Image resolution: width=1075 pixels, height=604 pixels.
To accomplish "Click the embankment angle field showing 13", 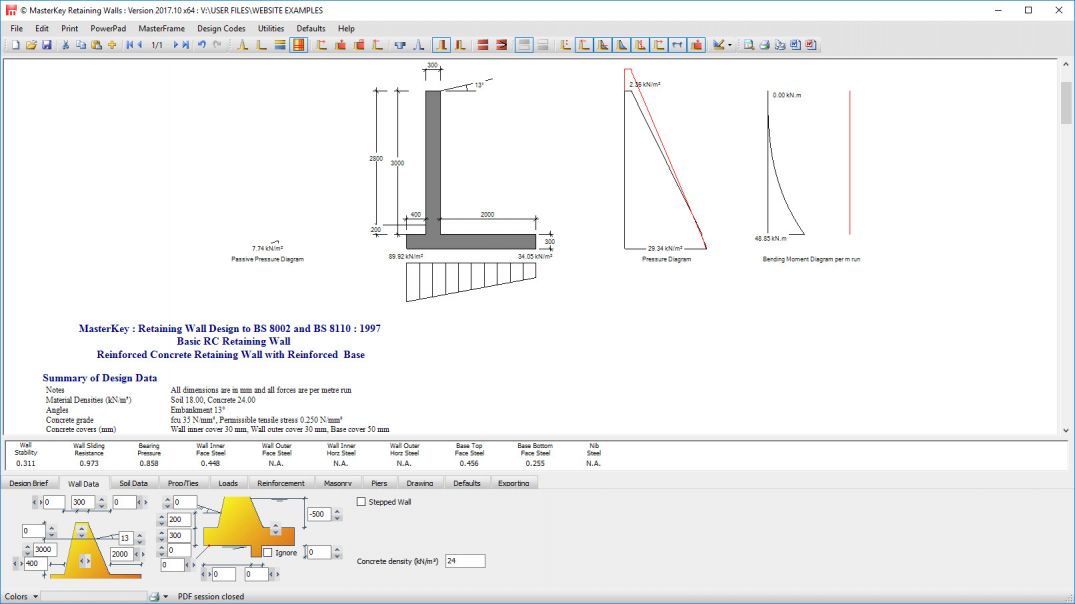I will point(125,538).
